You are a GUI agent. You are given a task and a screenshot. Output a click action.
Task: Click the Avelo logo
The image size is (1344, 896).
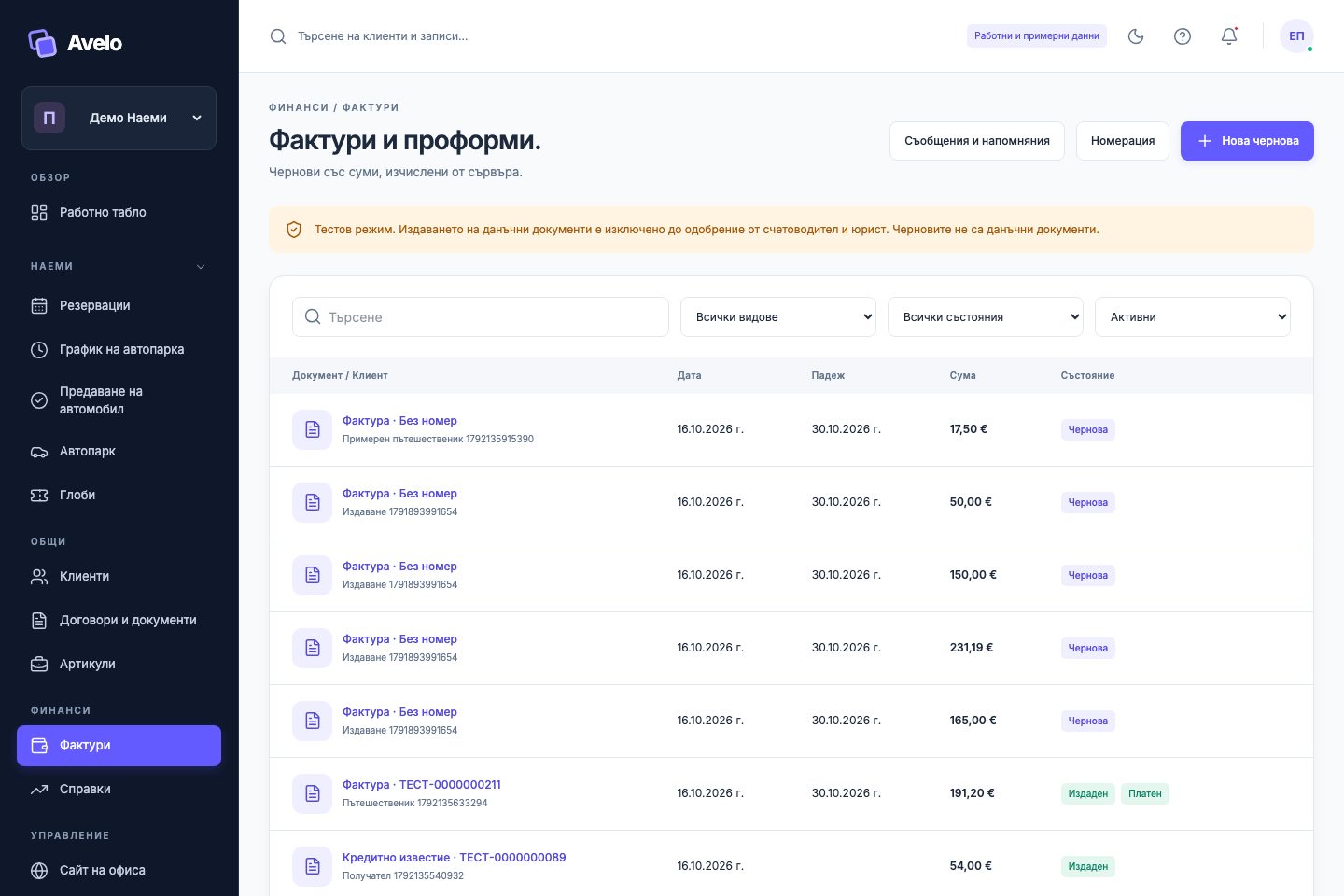tap(75, 43)
